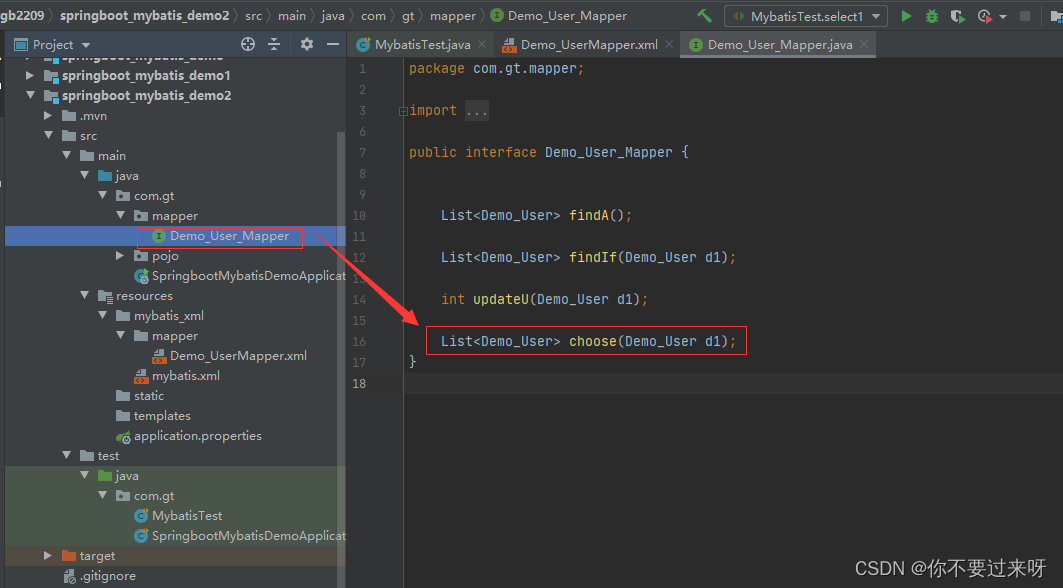Click the springboot_mybatis_demo2 breadcrumb
1063x588 pixels.
tap(144, 16)
